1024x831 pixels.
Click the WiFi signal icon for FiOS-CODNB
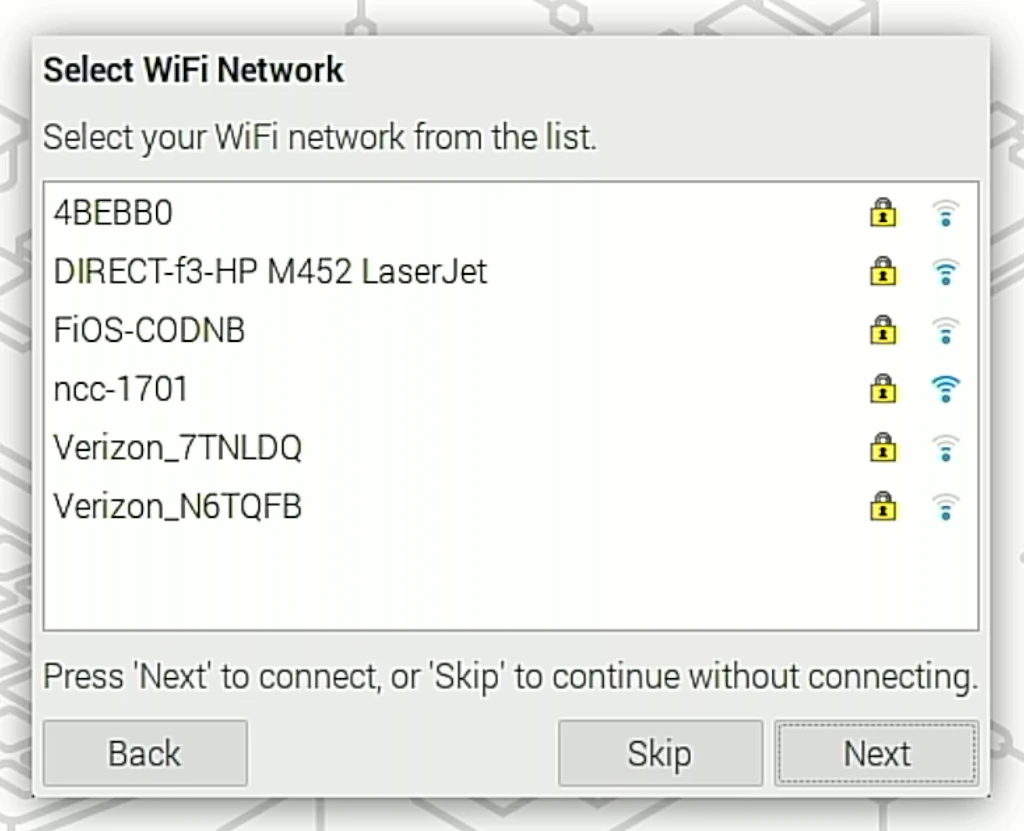tap(945, 330)
